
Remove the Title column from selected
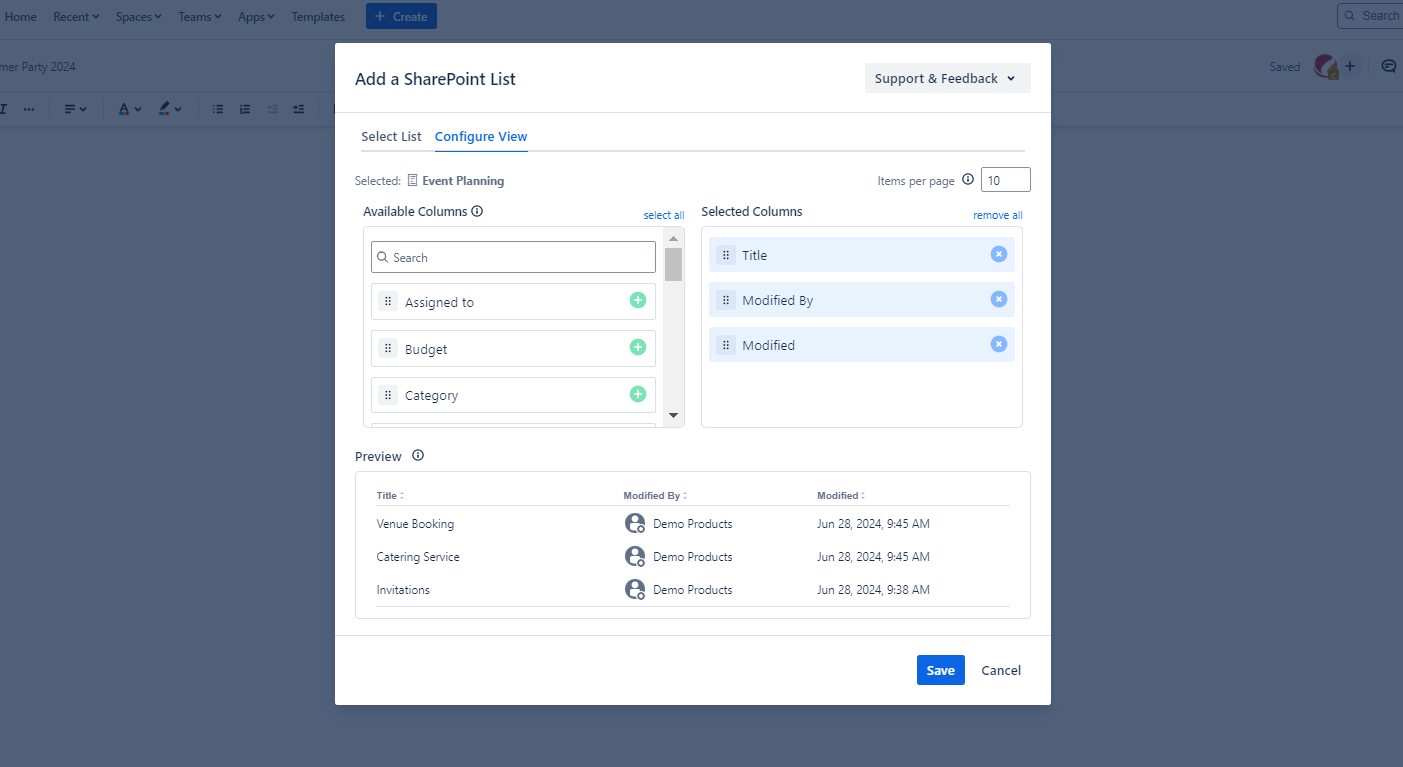(x=998, y=254)
